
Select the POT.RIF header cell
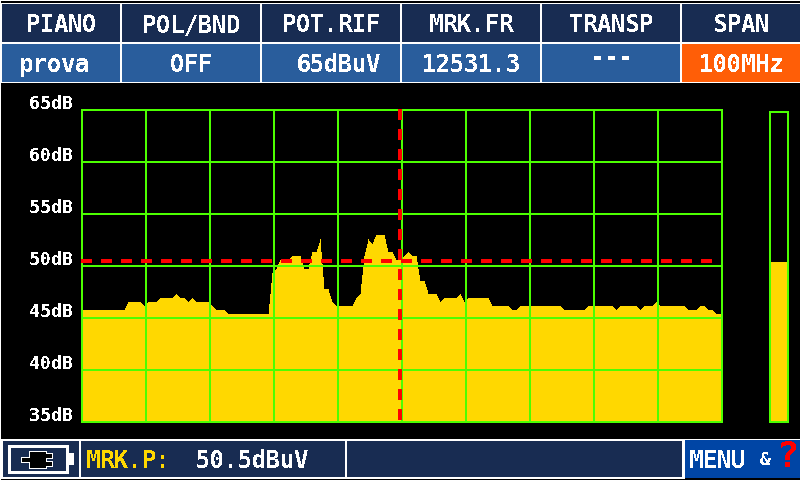331,23
